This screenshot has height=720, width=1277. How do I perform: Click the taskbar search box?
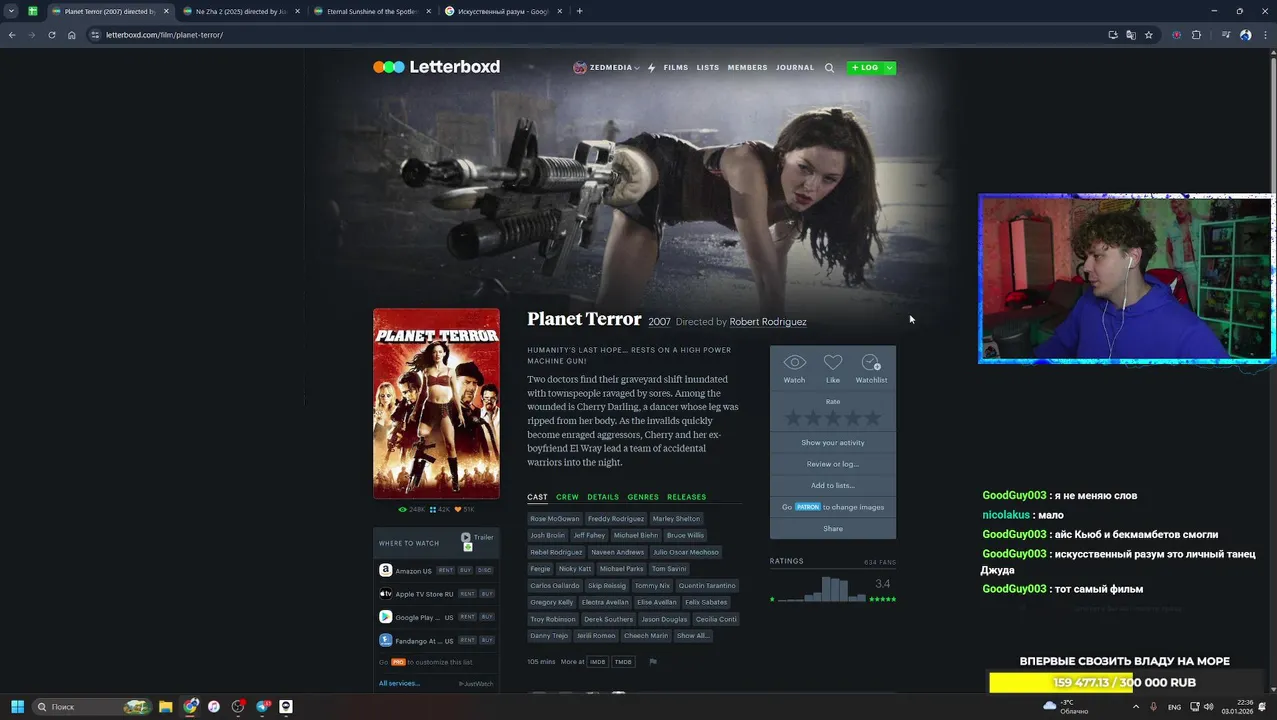(x=90, y=706)
